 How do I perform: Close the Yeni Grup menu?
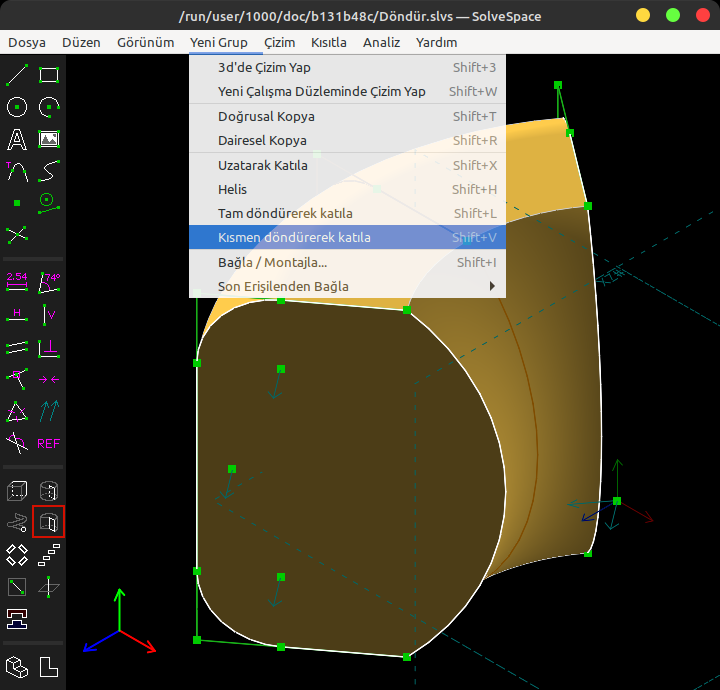(219, 42)
